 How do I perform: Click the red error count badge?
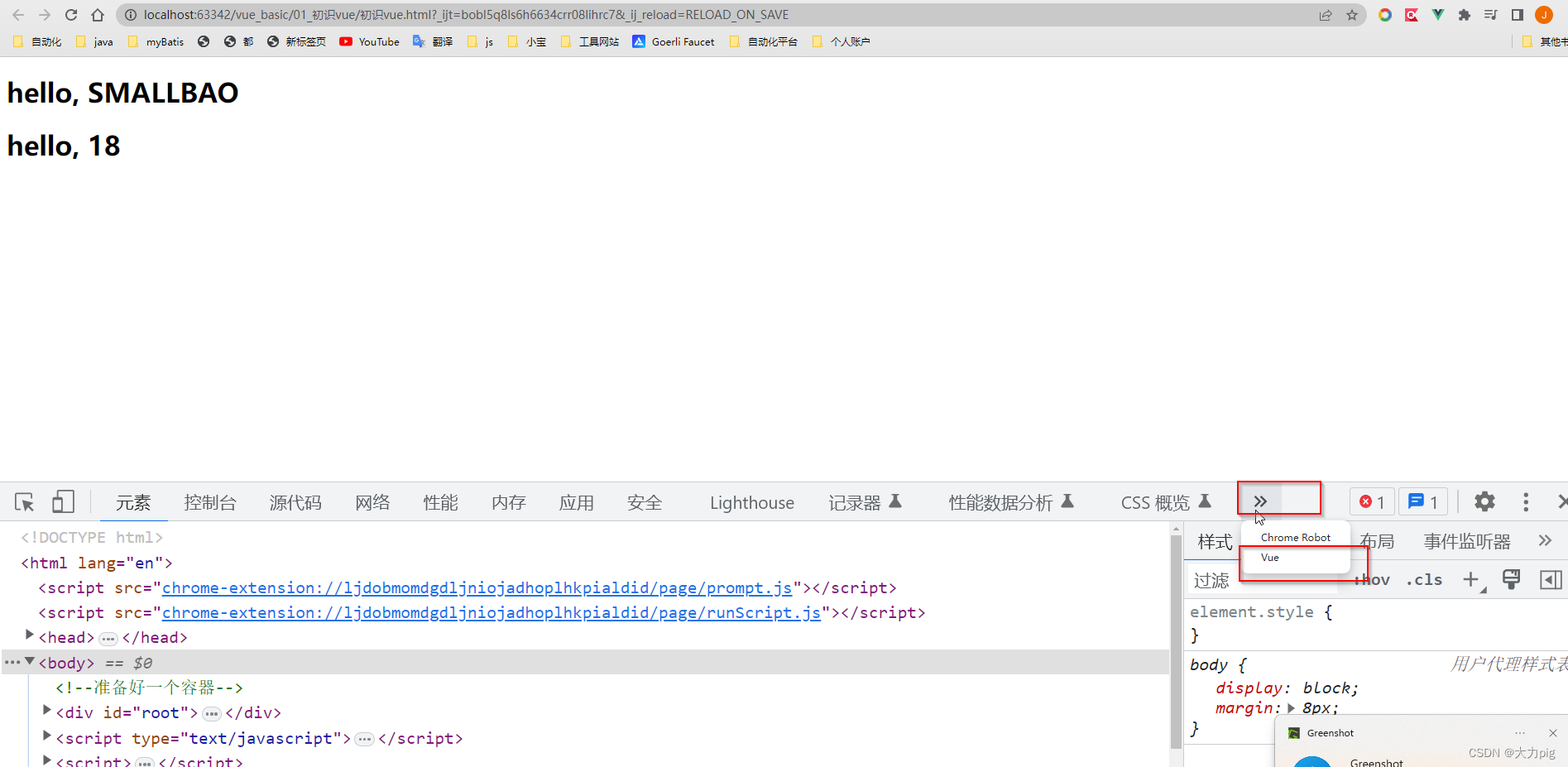tap(1371, 501)
